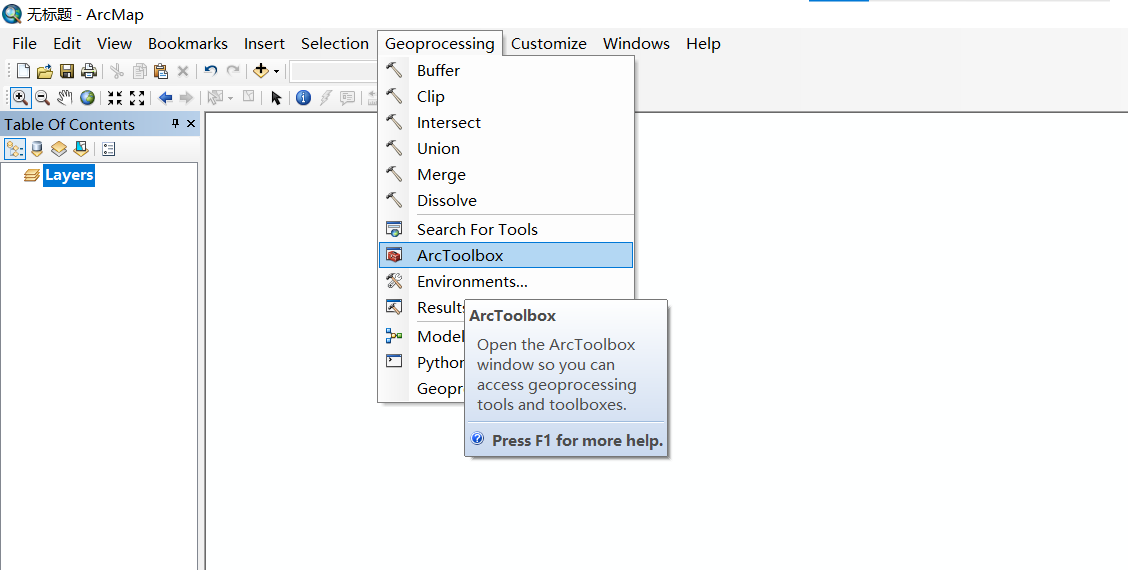Screen dimensions: 1128x570
Task: Click the Fixed Zoom Out arrows icon
Action: 137,97
